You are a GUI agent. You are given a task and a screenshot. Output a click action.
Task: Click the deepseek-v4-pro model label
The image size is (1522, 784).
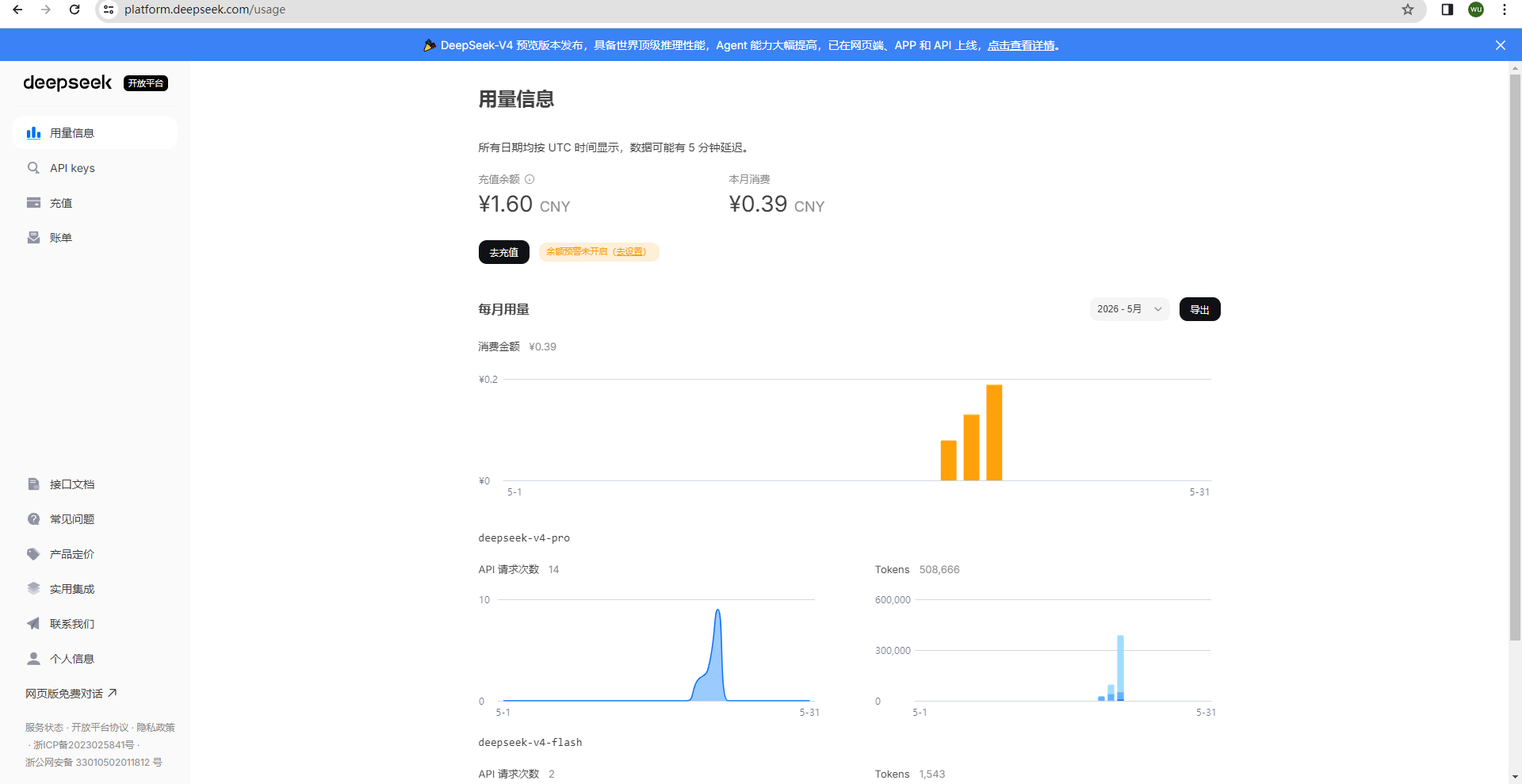[x=524, y=537]
